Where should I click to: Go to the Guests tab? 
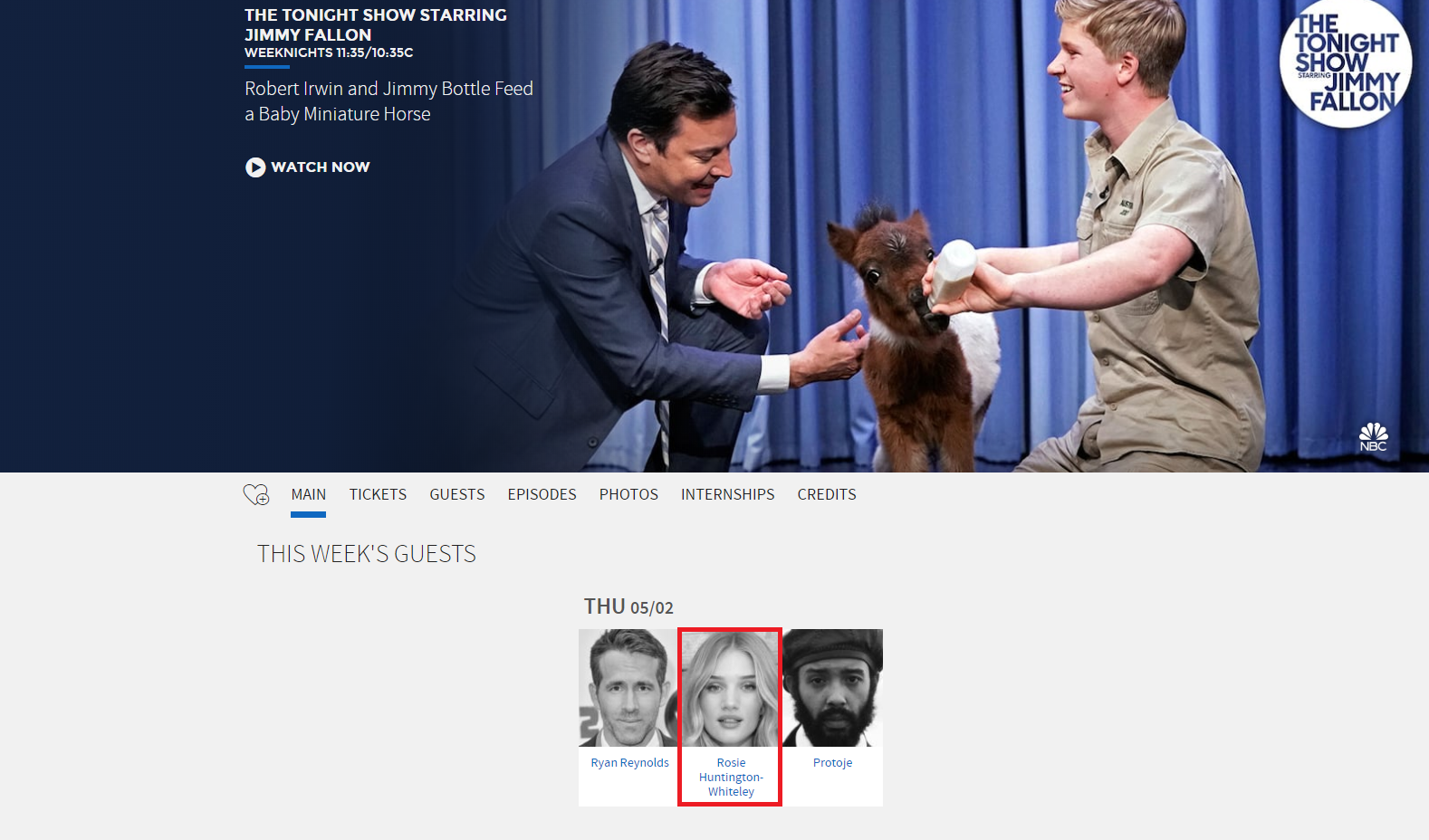click(456, 495)
